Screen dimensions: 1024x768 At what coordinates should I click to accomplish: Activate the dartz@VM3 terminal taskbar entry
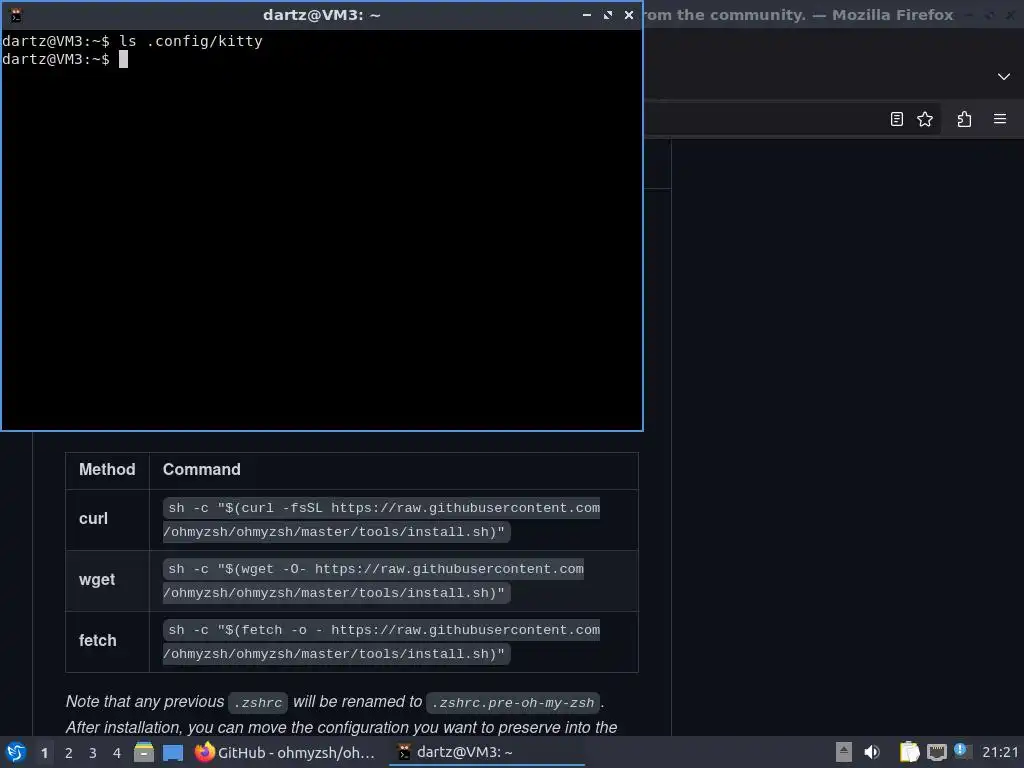(487, 752)
